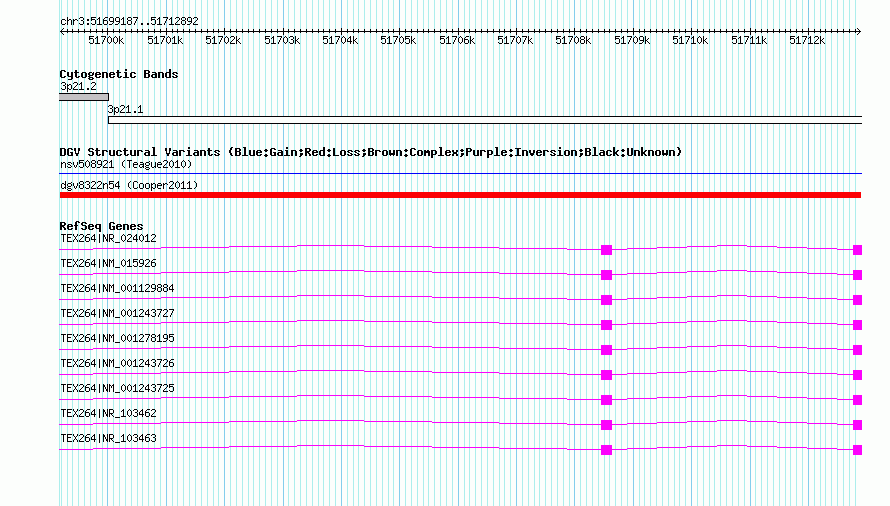The height and width of the screenshot is (506, 890).
Task: Click the right-edge exon box of NM_001243727
Action: 858,325
